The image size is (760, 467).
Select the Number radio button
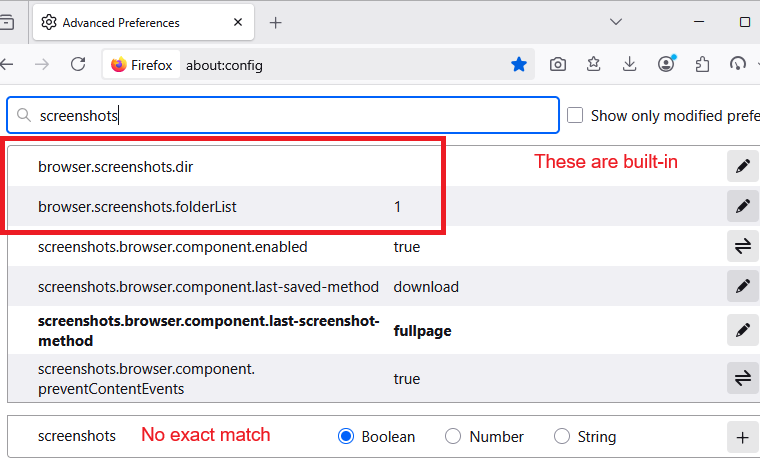453,436
